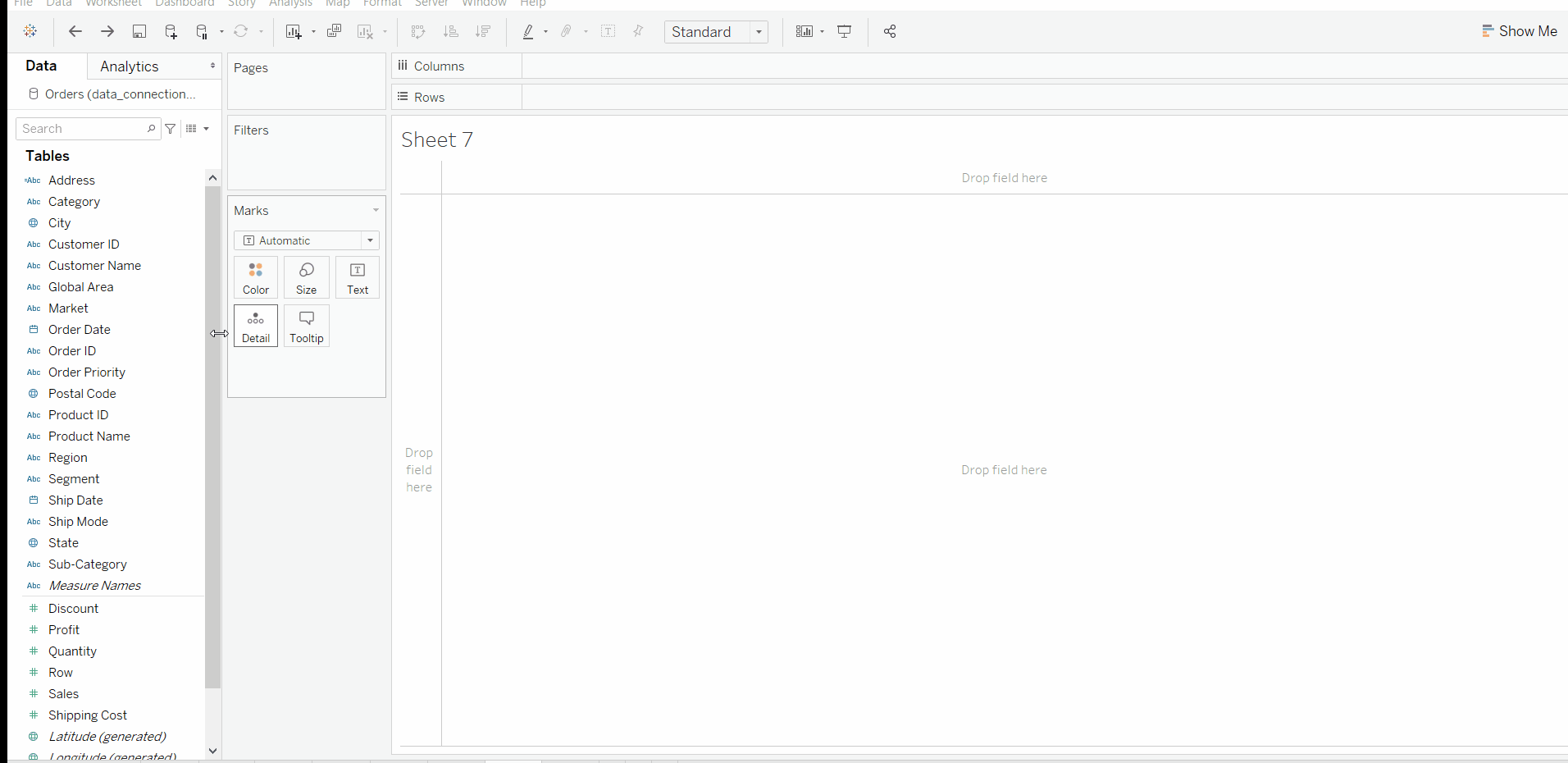This screenshot has height=763, width=1568.
Task: Click the Presentation Mode icon
Action: (x=844, y=31)
